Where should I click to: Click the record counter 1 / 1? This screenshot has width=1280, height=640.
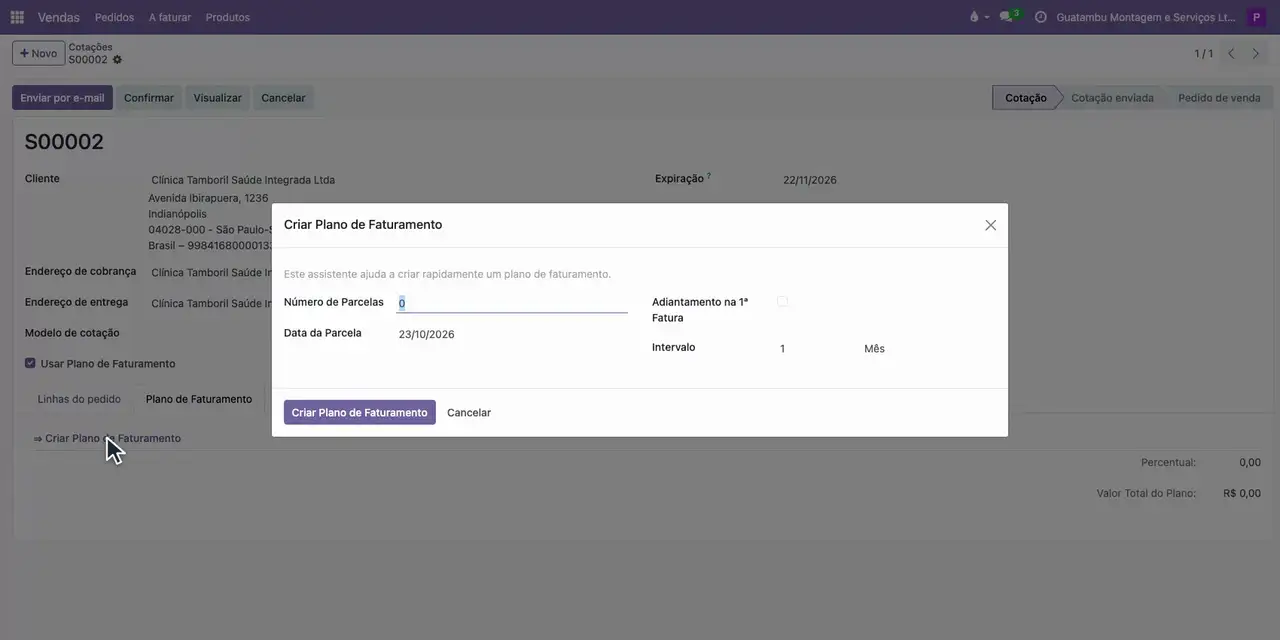coord(1204,54)
